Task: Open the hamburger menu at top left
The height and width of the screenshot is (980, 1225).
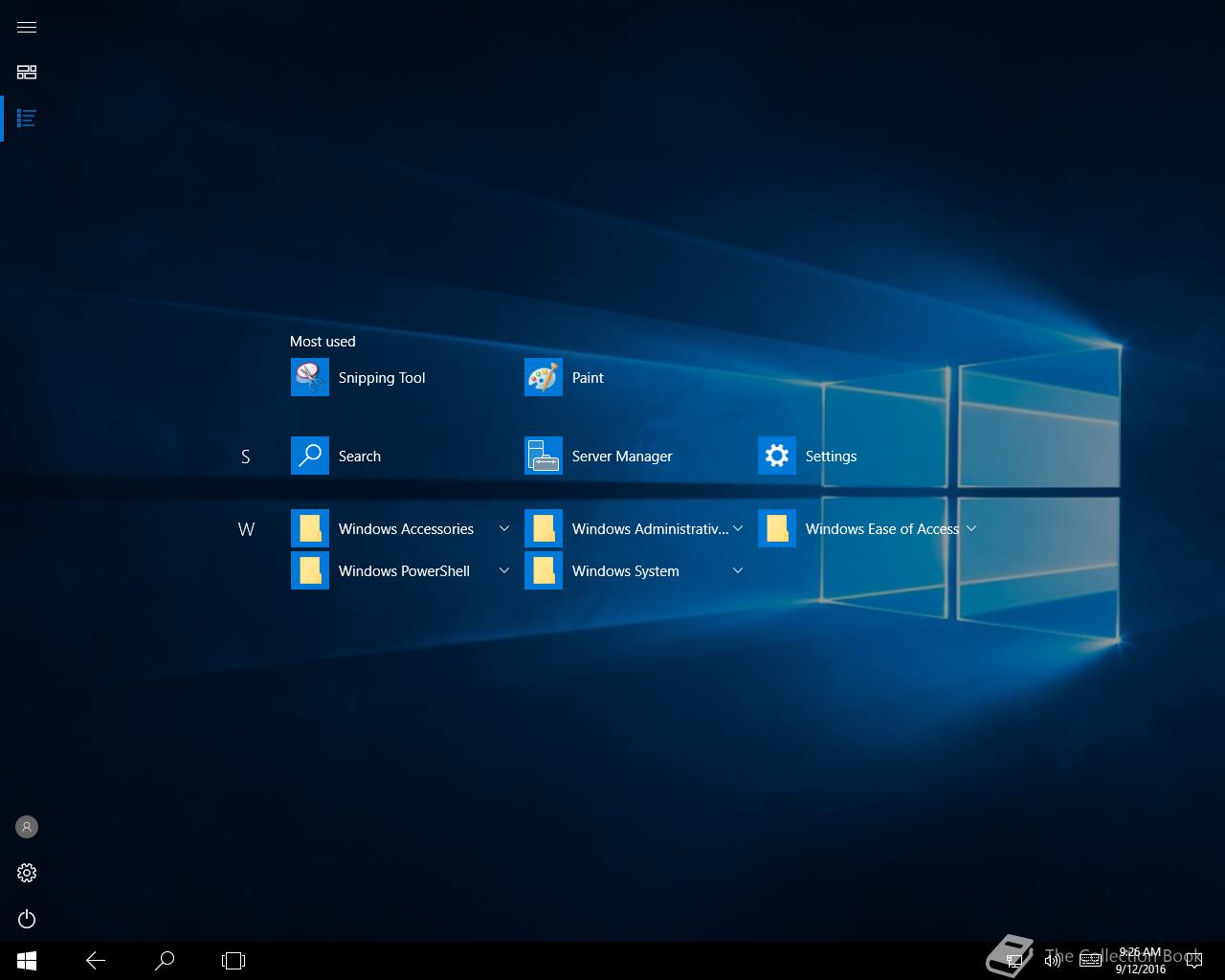Action: pos(27,27)
